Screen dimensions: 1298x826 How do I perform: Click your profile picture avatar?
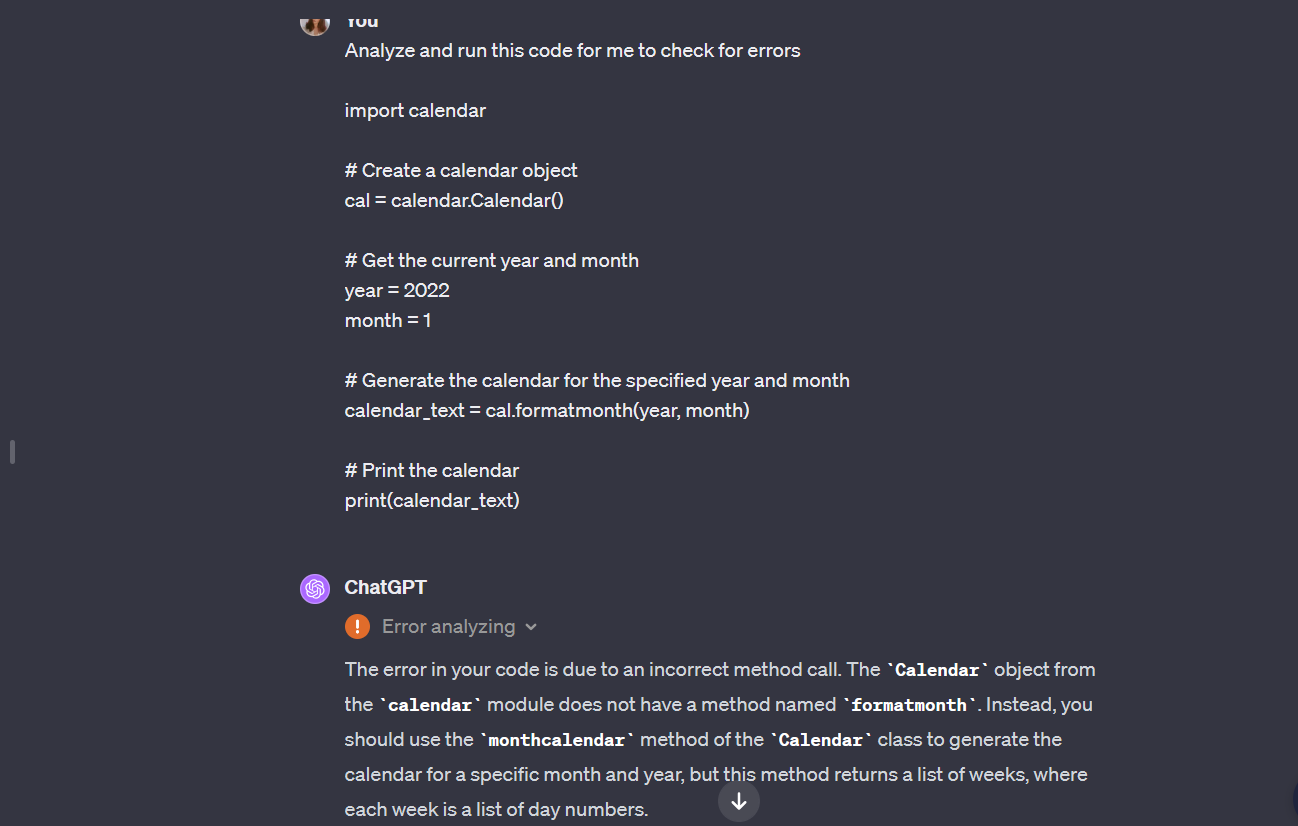[314, 23]
